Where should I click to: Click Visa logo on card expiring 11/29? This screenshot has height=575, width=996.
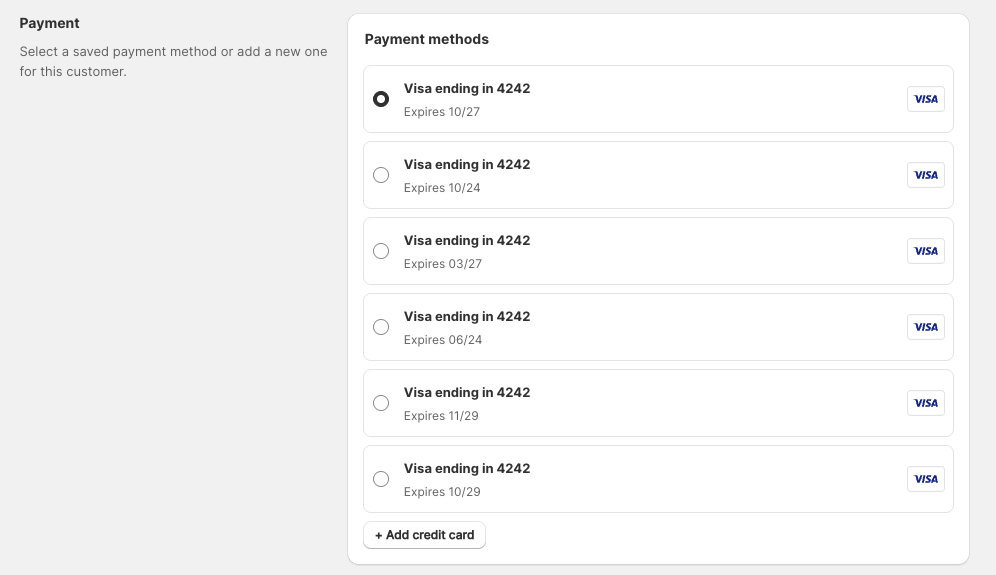[x=925, y=403]
